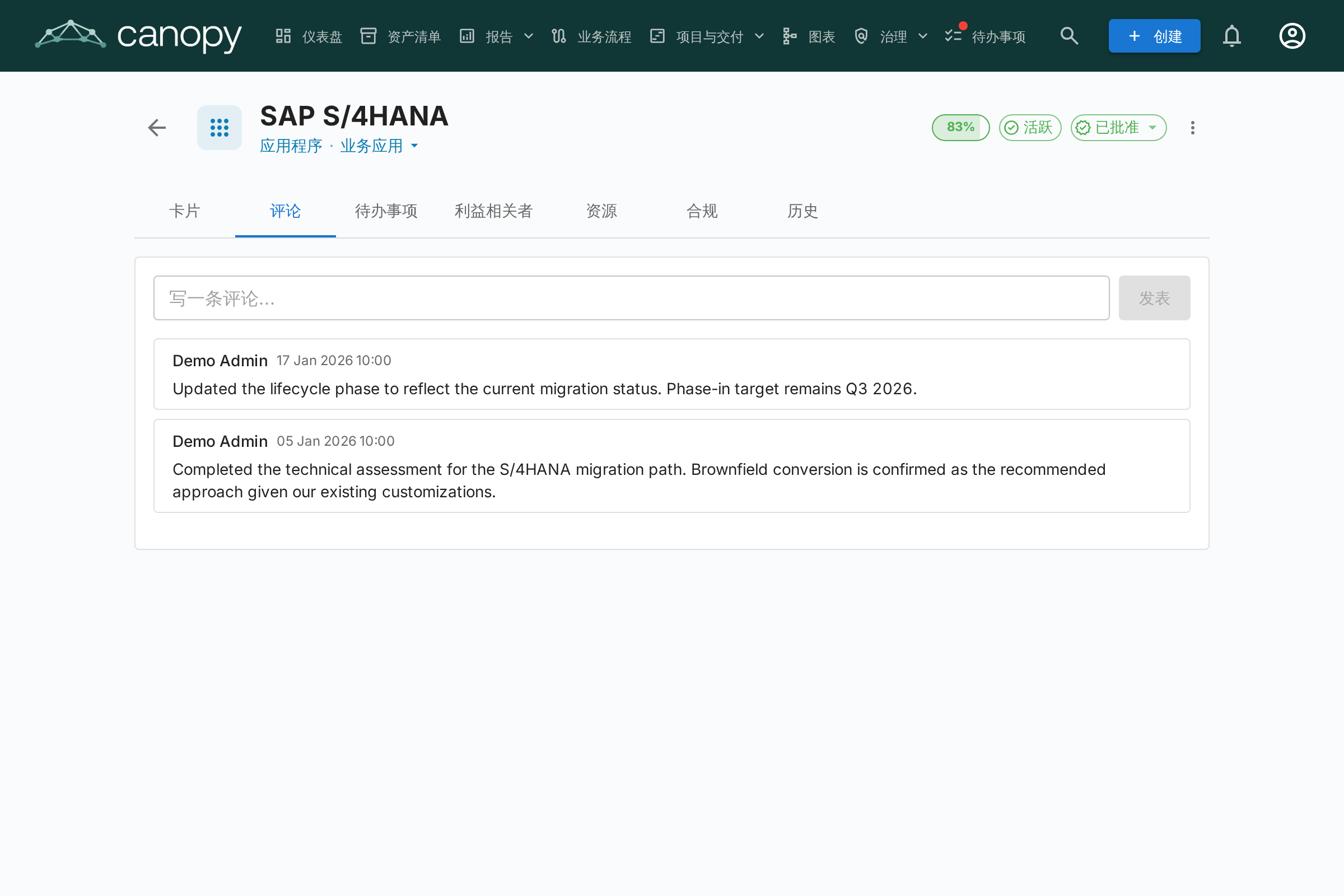Click the SAP S/4HANA page title
Image resolution: width=1344 pixels, height=896 pixels.
(354, 116)
